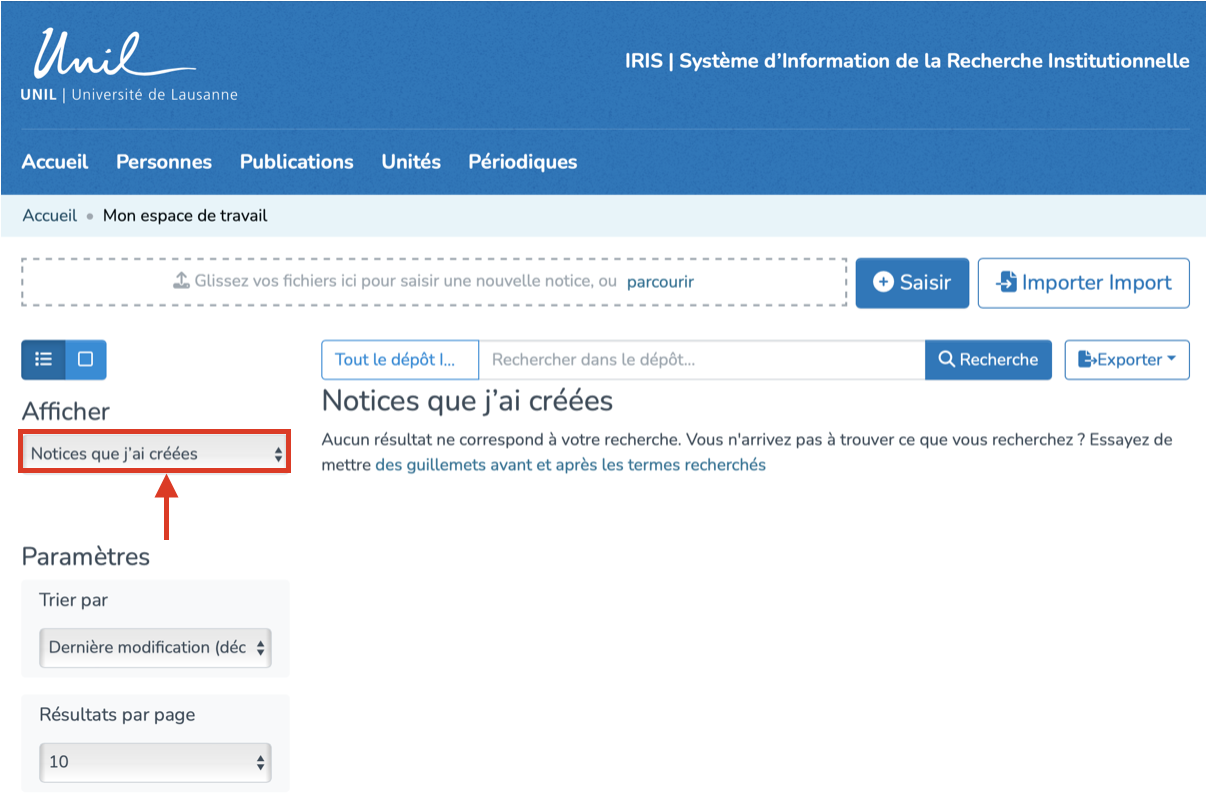This screenshot has height=796, width=1218.
Task: Open the 'Résultats par page' dropdown
Action: pyautogui.click(x=155, y=762)
